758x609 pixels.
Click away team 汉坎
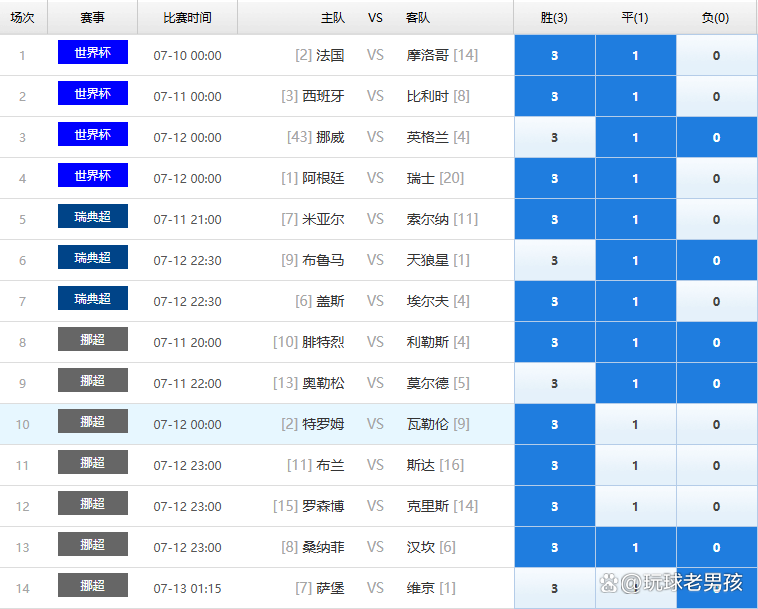click(421, 547)
